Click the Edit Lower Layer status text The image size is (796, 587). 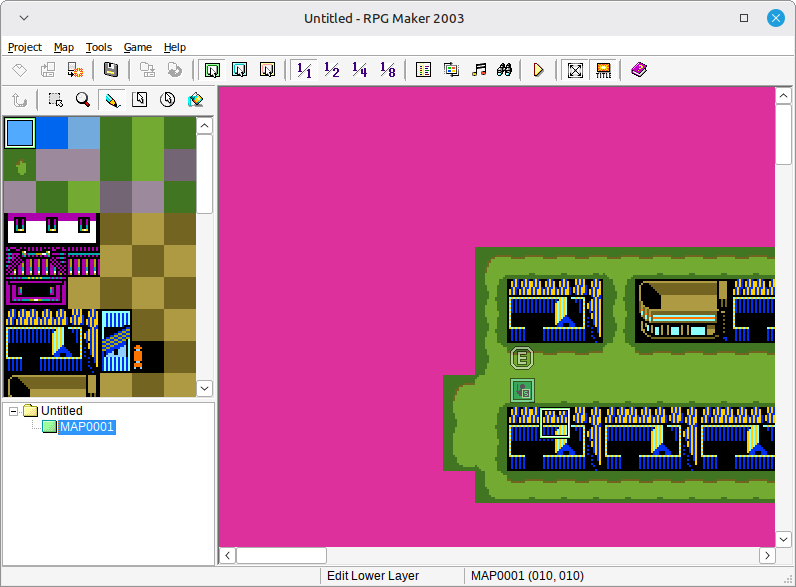click(373, 576)
